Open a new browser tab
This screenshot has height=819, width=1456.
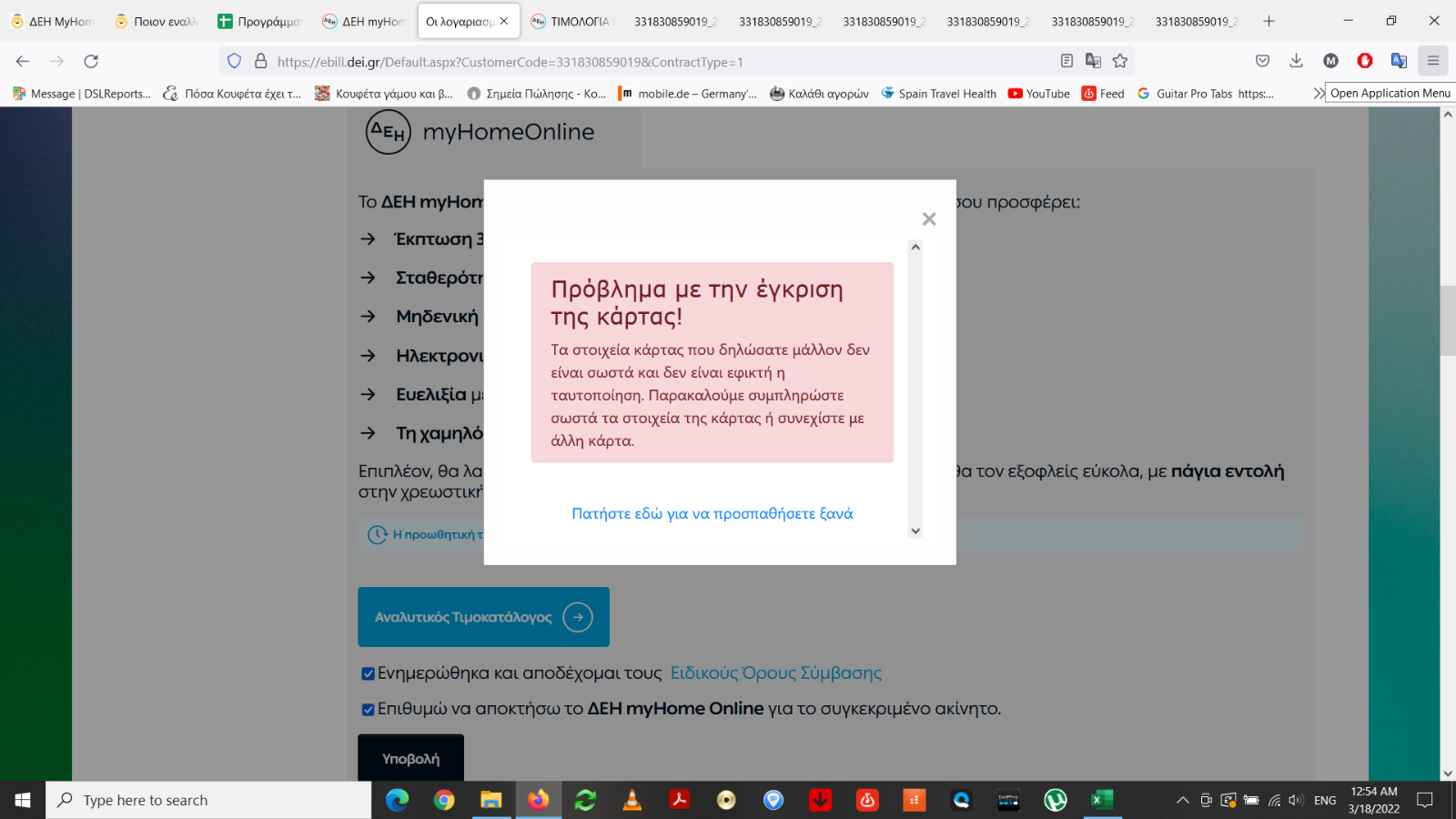(1269, 21)
